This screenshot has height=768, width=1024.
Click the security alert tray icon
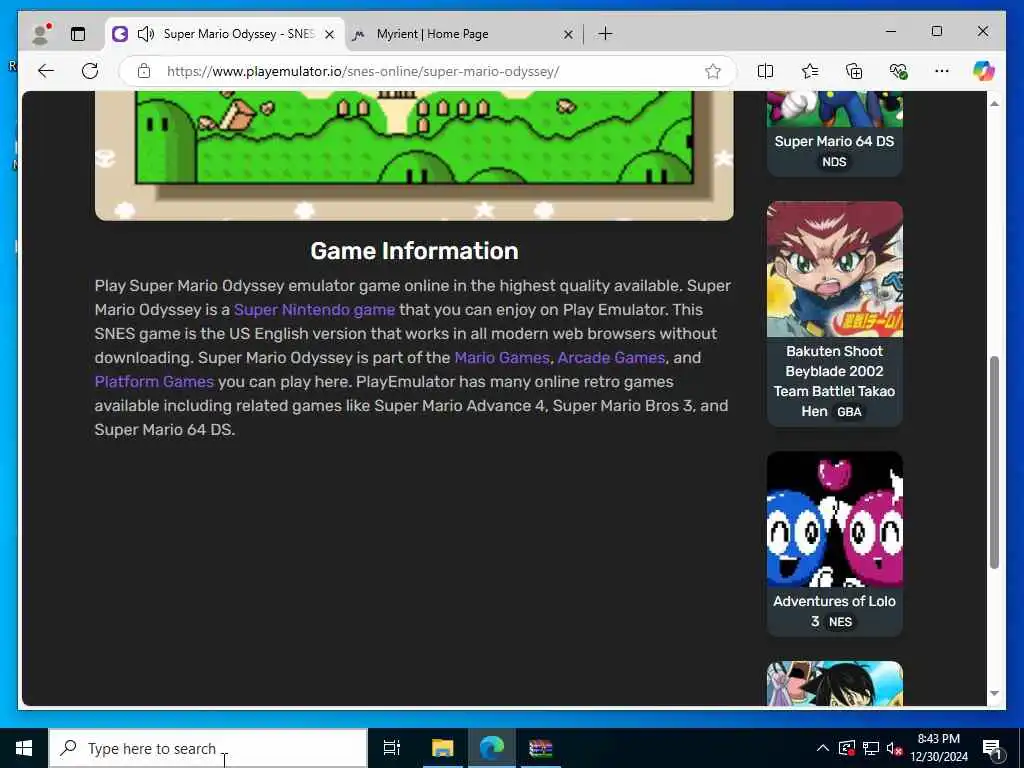pos(847,748)
